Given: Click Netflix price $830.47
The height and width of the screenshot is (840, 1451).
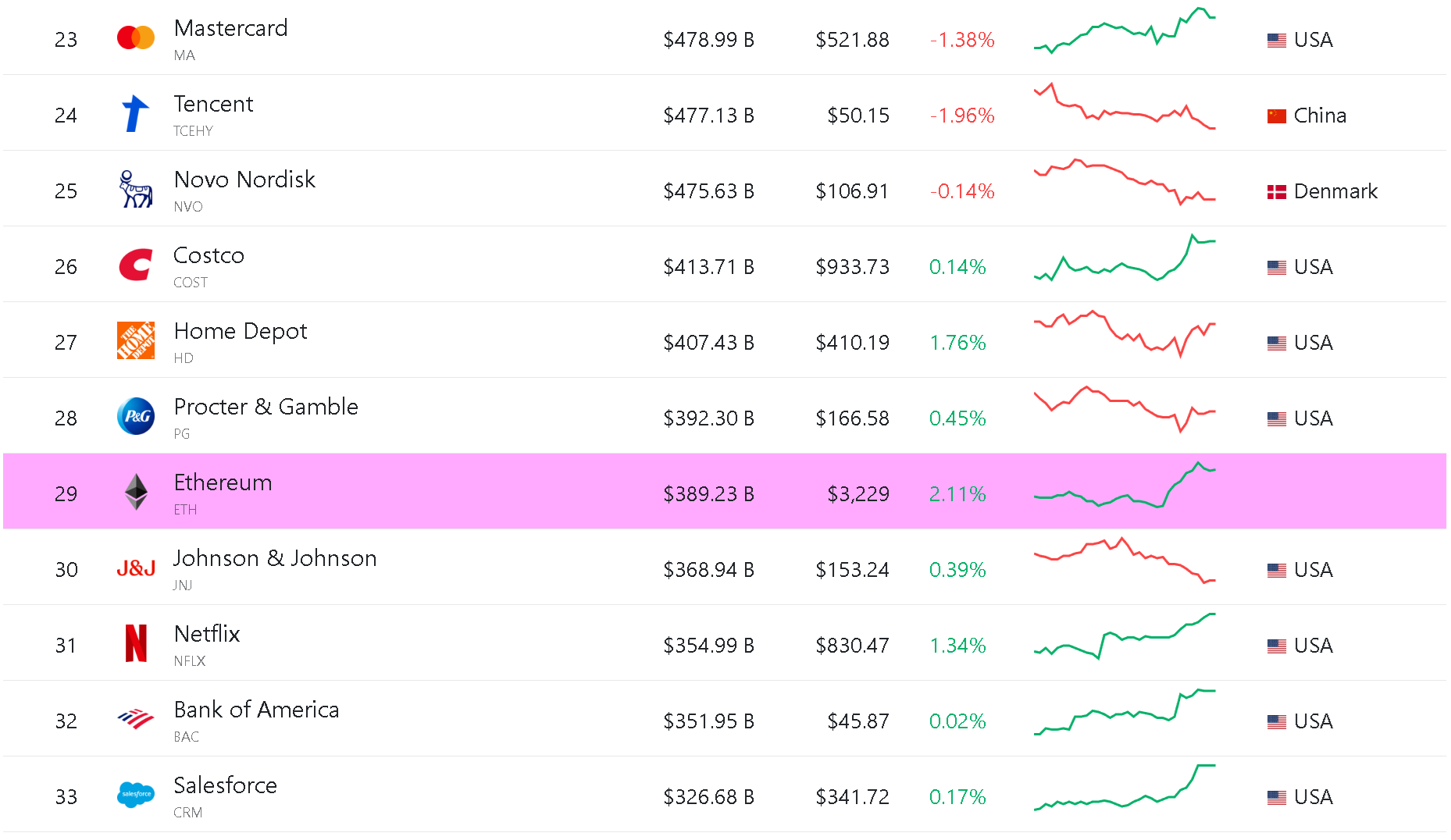Looking at the screenshot, I should (x=852, y=646).
